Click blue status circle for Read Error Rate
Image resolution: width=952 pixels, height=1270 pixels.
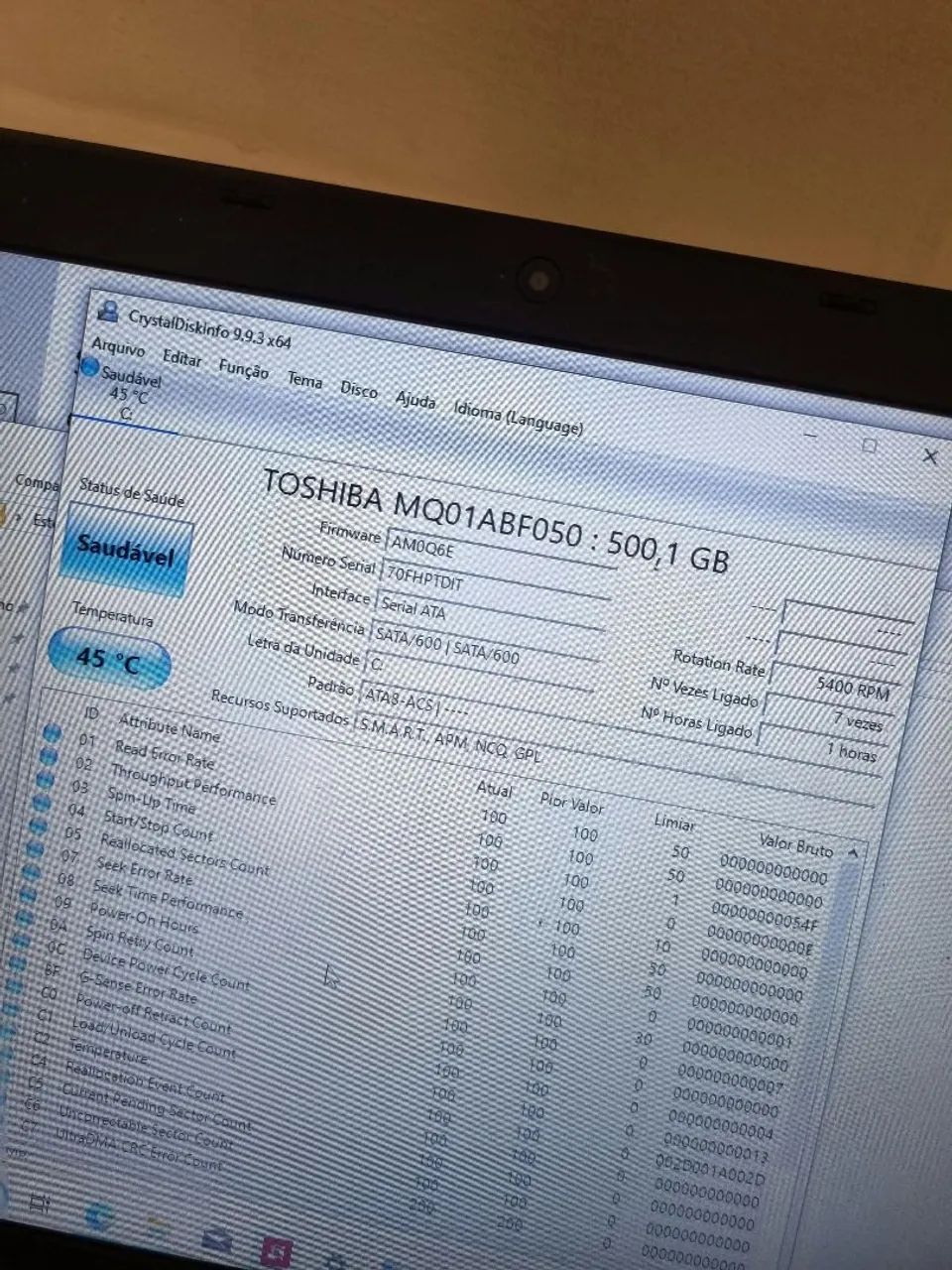[53, 734]
